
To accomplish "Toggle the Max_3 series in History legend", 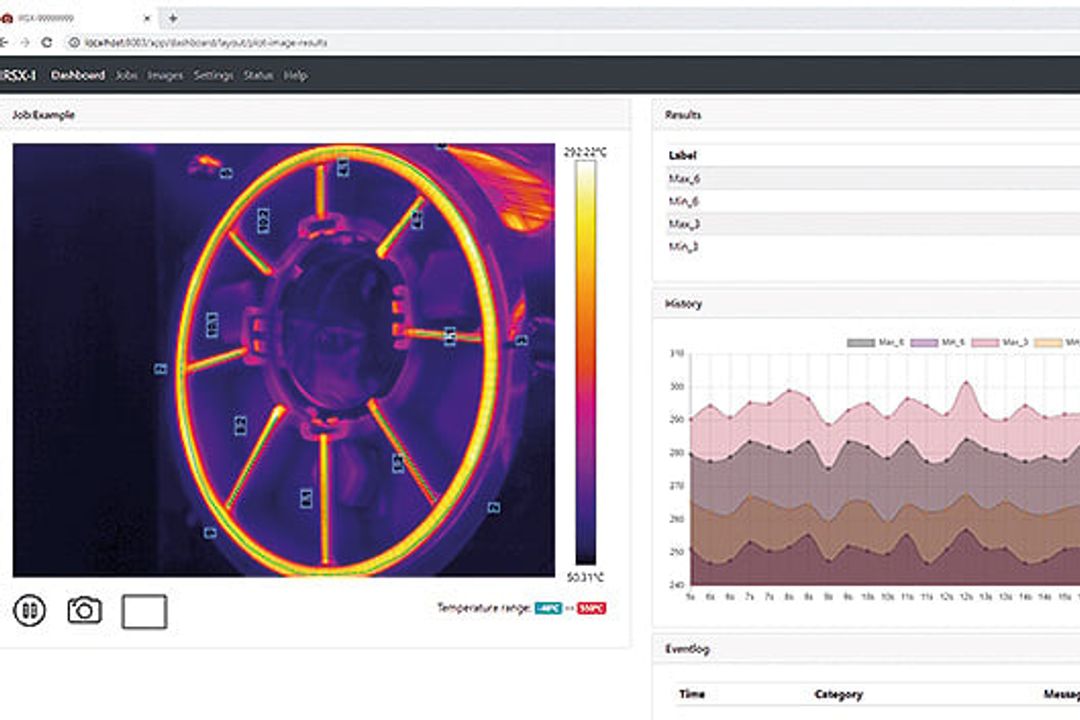I will point(999,342).
